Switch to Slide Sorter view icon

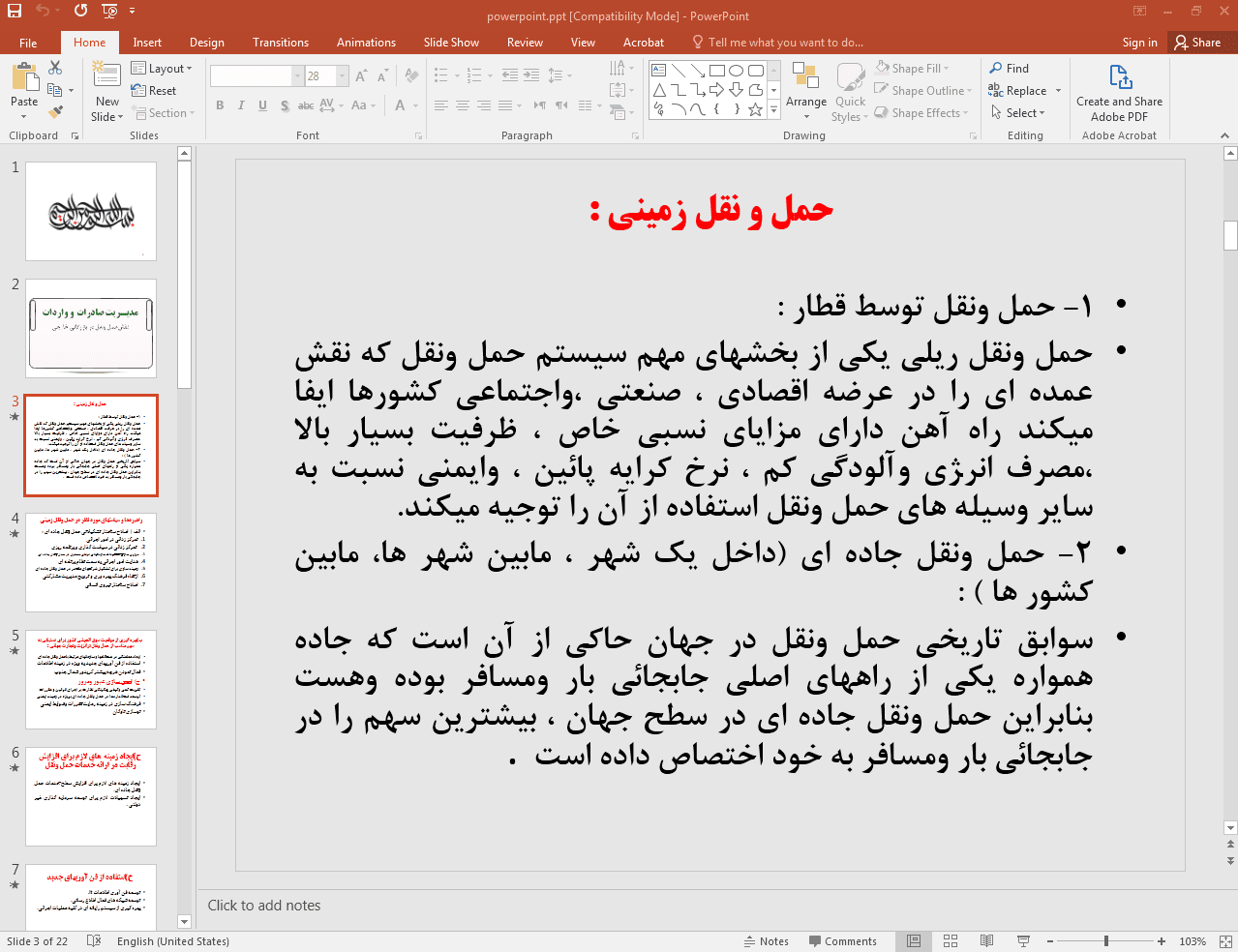(951, 941)
